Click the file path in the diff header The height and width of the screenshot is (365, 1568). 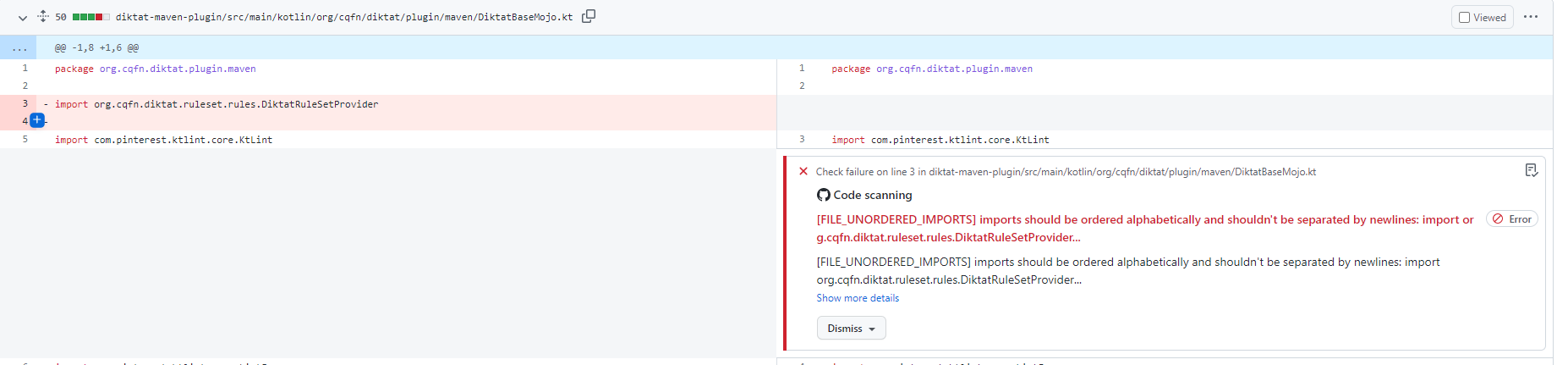[343, 17]
